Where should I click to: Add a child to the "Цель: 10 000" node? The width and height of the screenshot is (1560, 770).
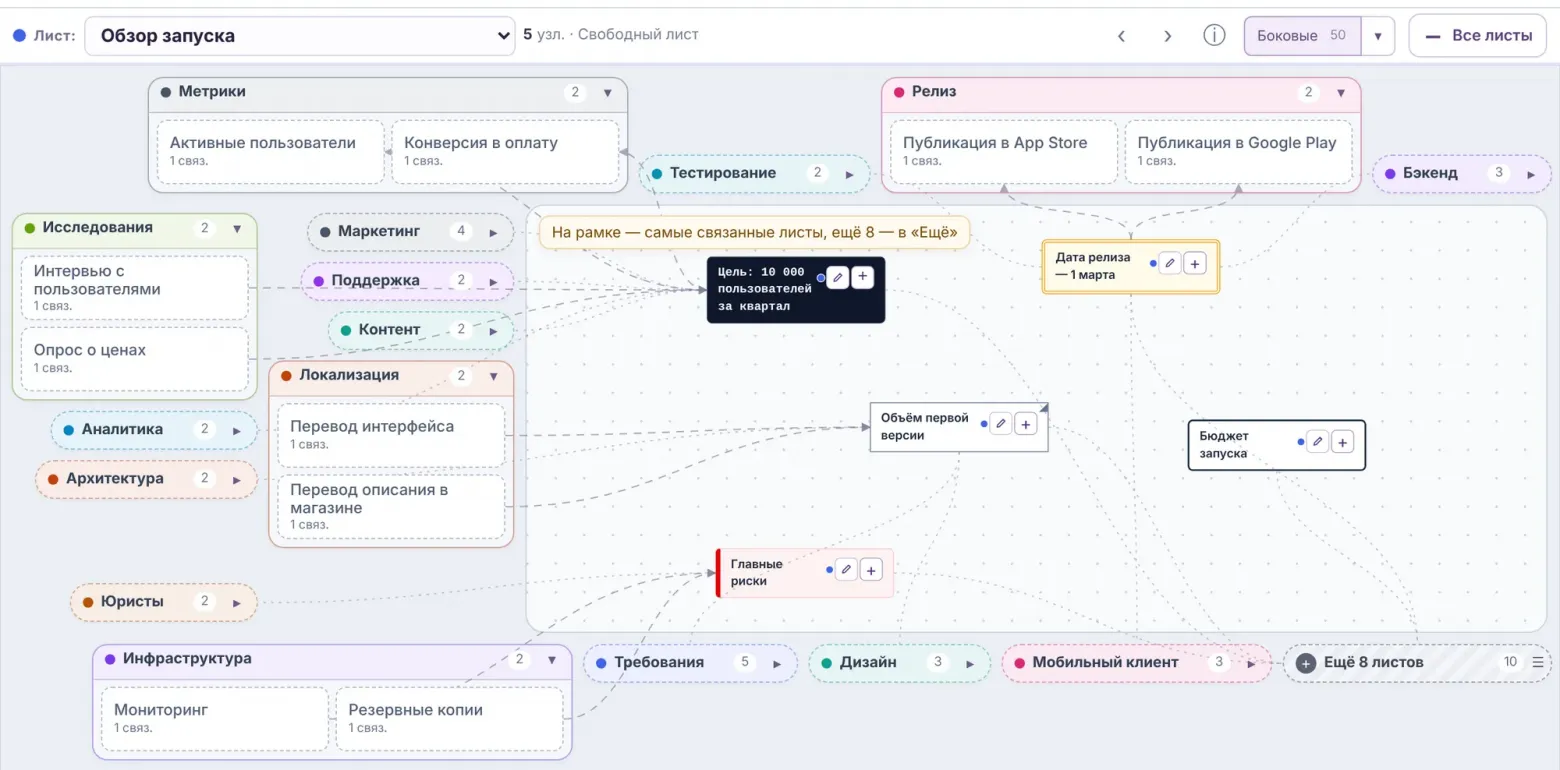pos(863,278)
